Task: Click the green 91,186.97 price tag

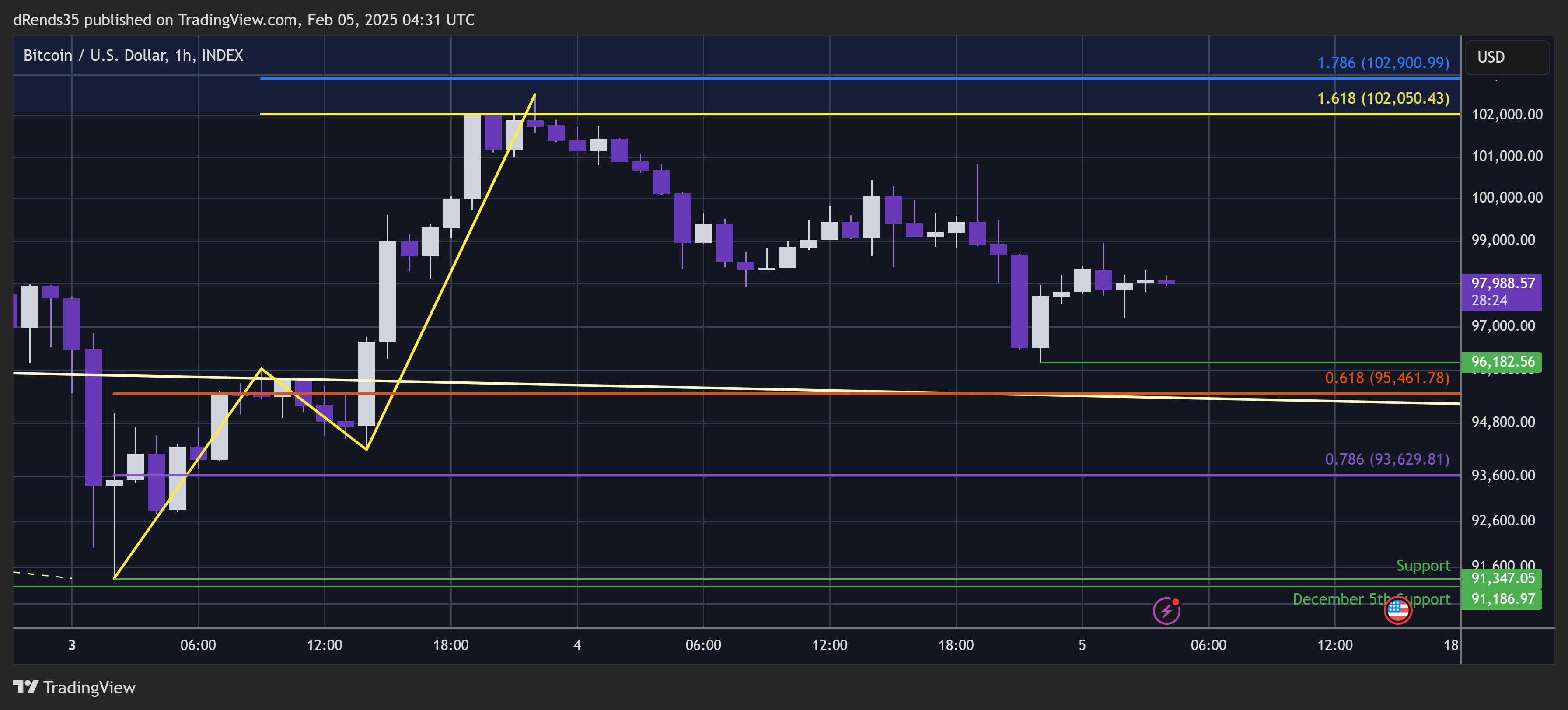Action: pos(1501,598)
